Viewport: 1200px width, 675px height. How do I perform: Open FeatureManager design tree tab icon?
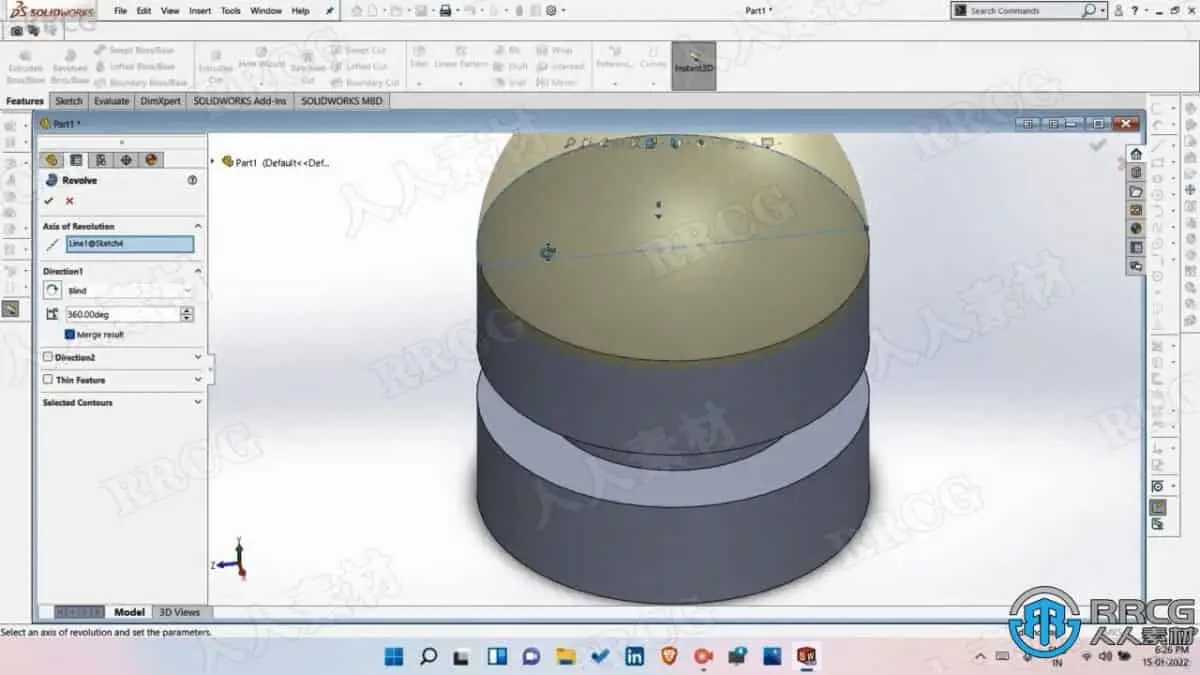tap(51, 160)
